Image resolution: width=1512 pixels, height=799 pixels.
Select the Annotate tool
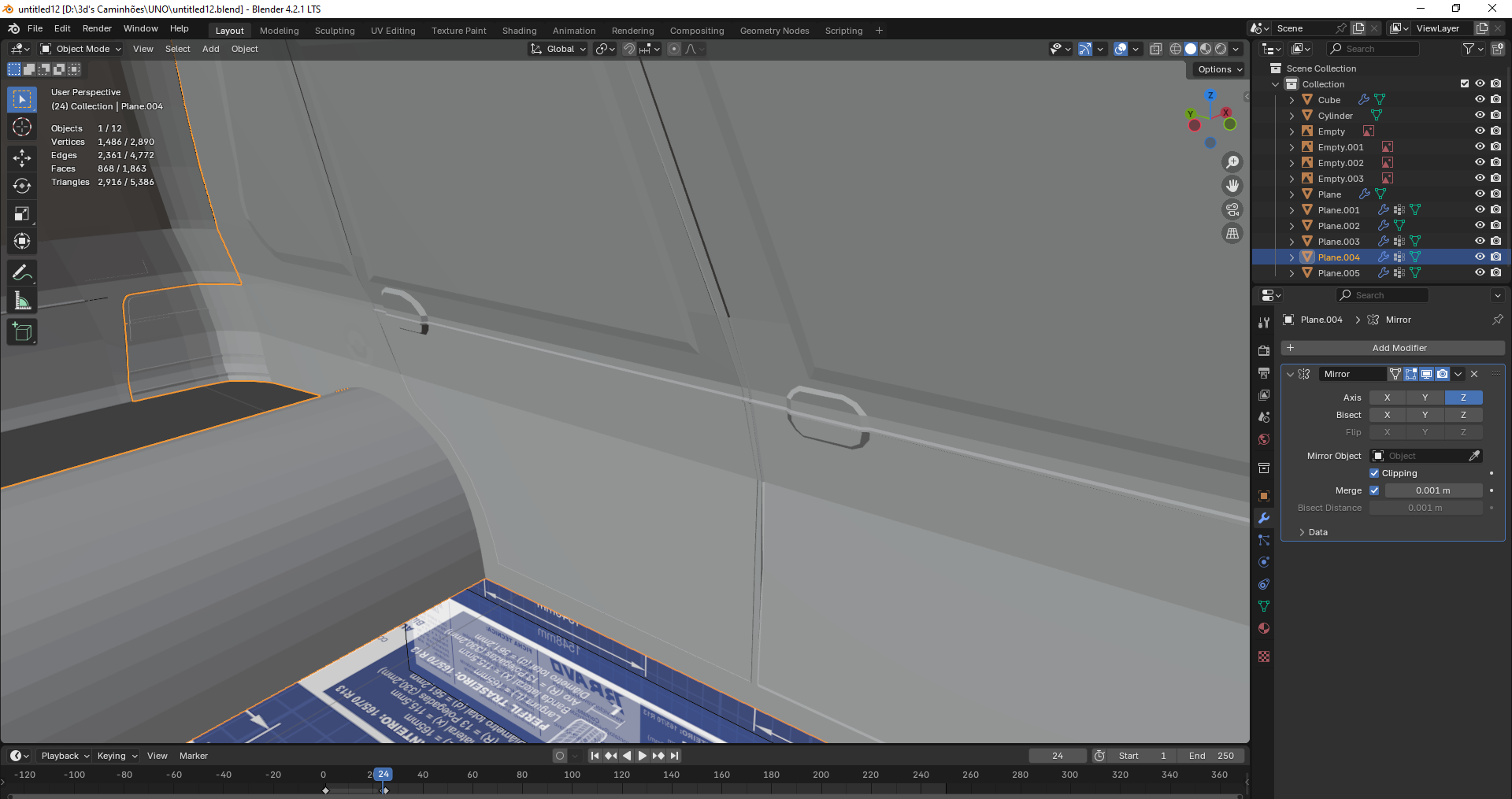pyautogui.click(x=22, y=273)
